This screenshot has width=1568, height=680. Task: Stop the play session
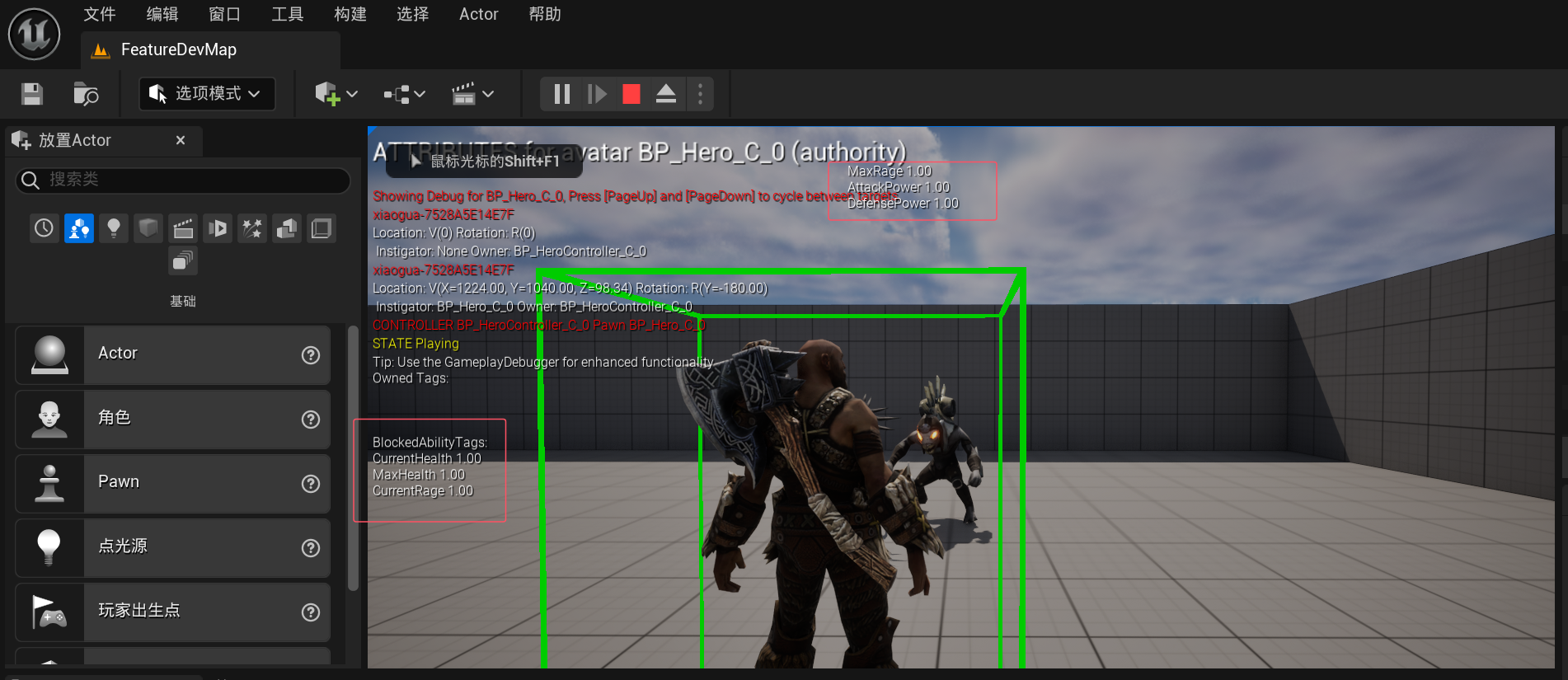(x=631, y=94)
